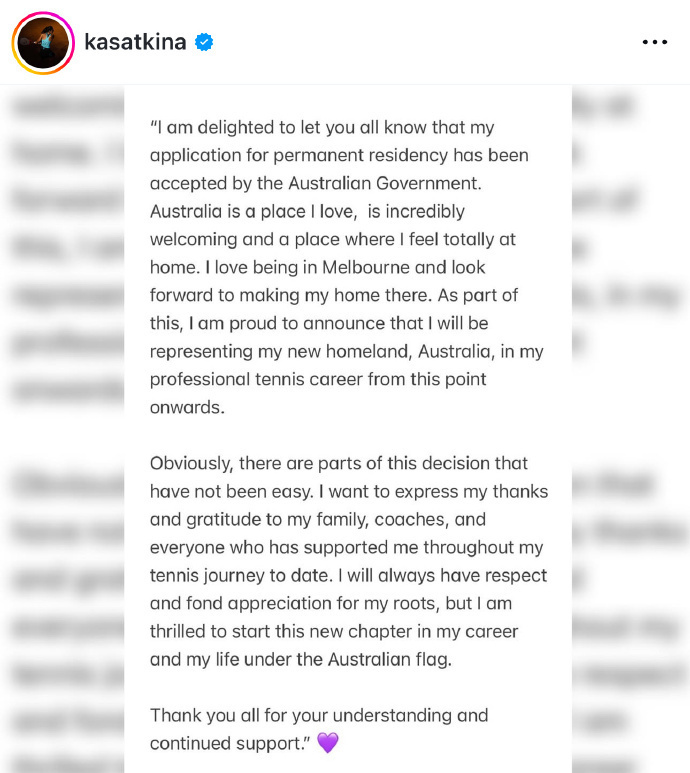Click the blue verified badge
The height and width of the screenshot is (773, 690).
tap(205, 42)
